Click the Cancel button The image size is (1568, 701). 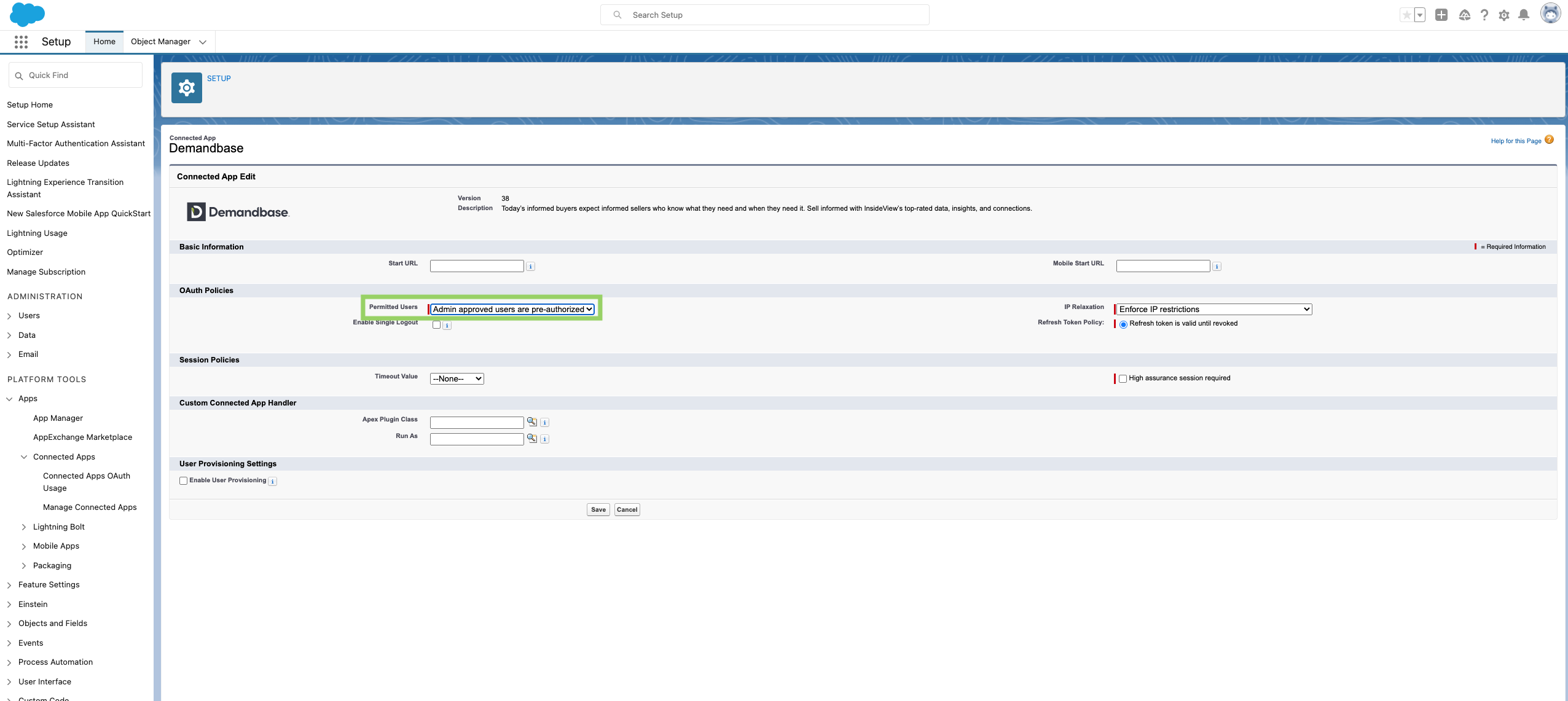tap(627, 510)
